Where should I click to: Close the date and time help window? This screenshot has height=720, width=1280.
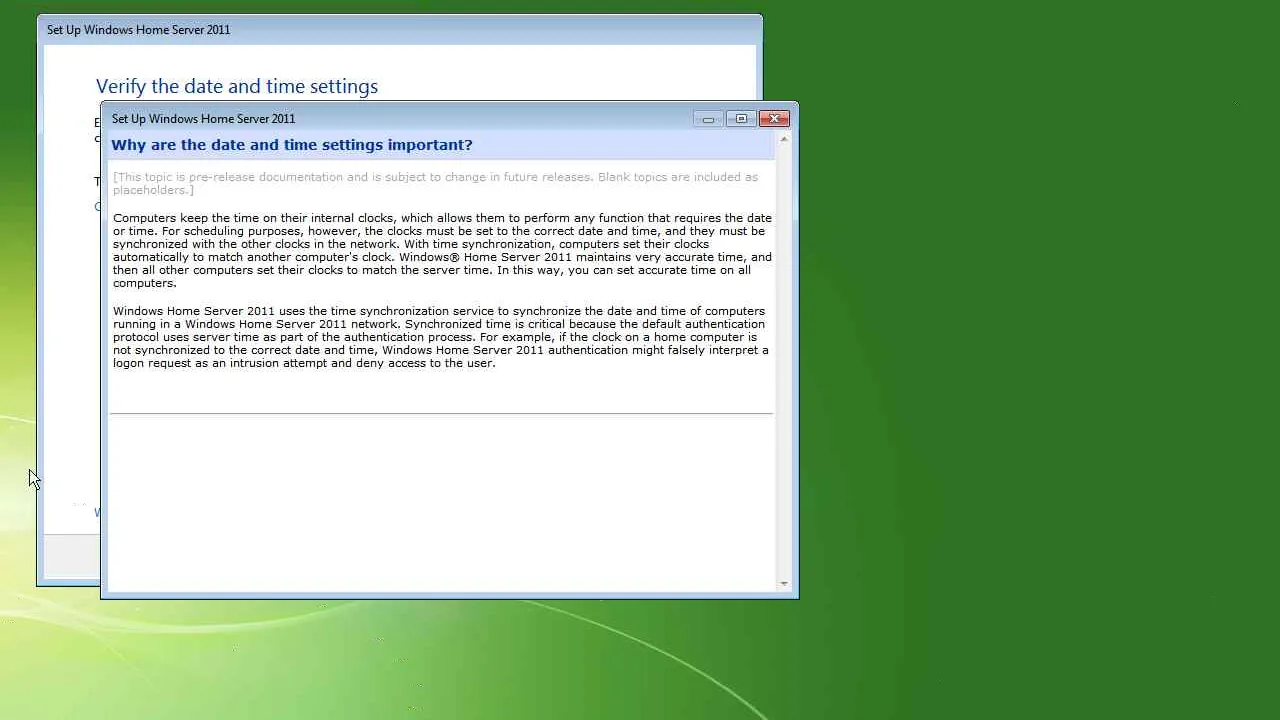click(774, 119)
